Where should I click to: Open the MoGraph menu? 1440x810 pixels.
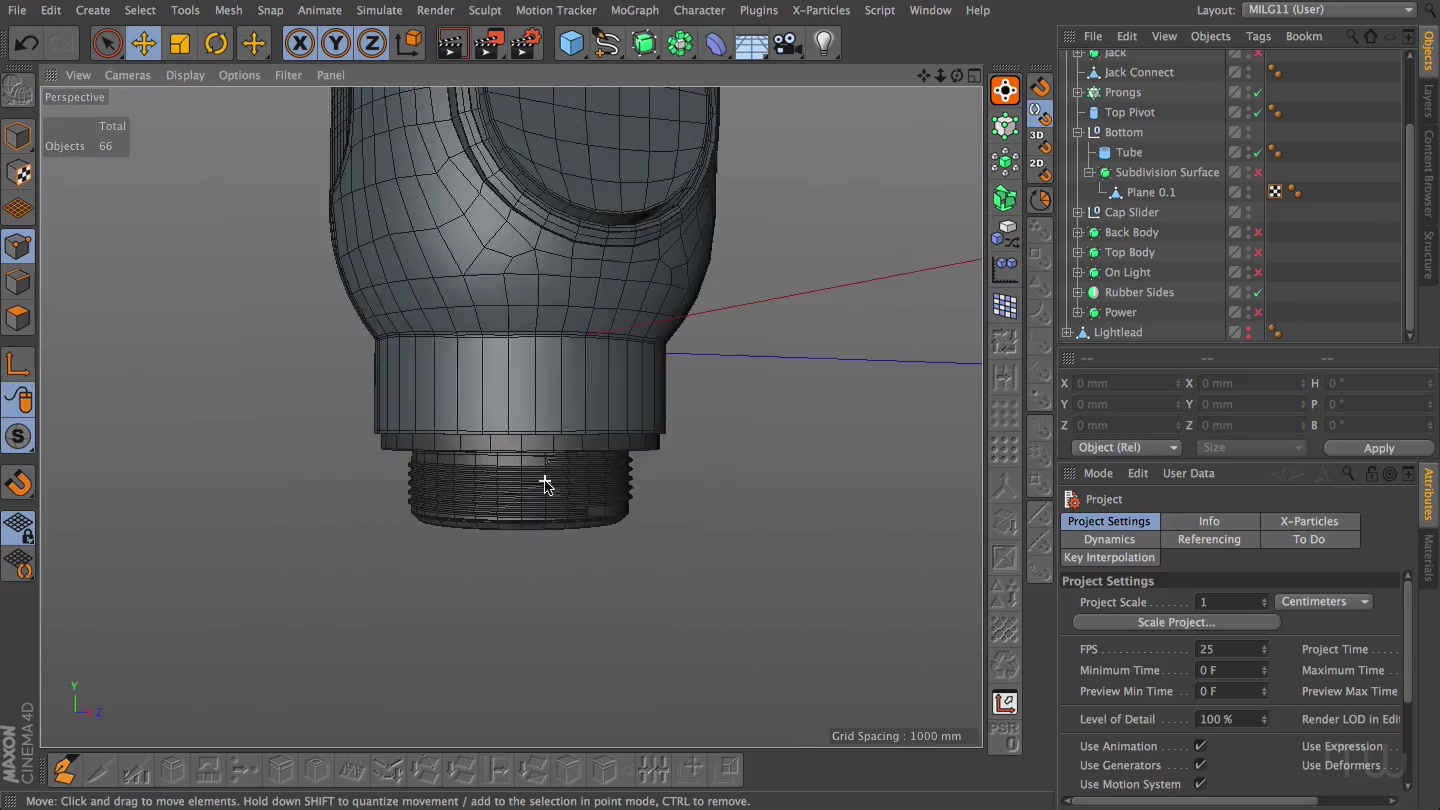pos(635,10)
